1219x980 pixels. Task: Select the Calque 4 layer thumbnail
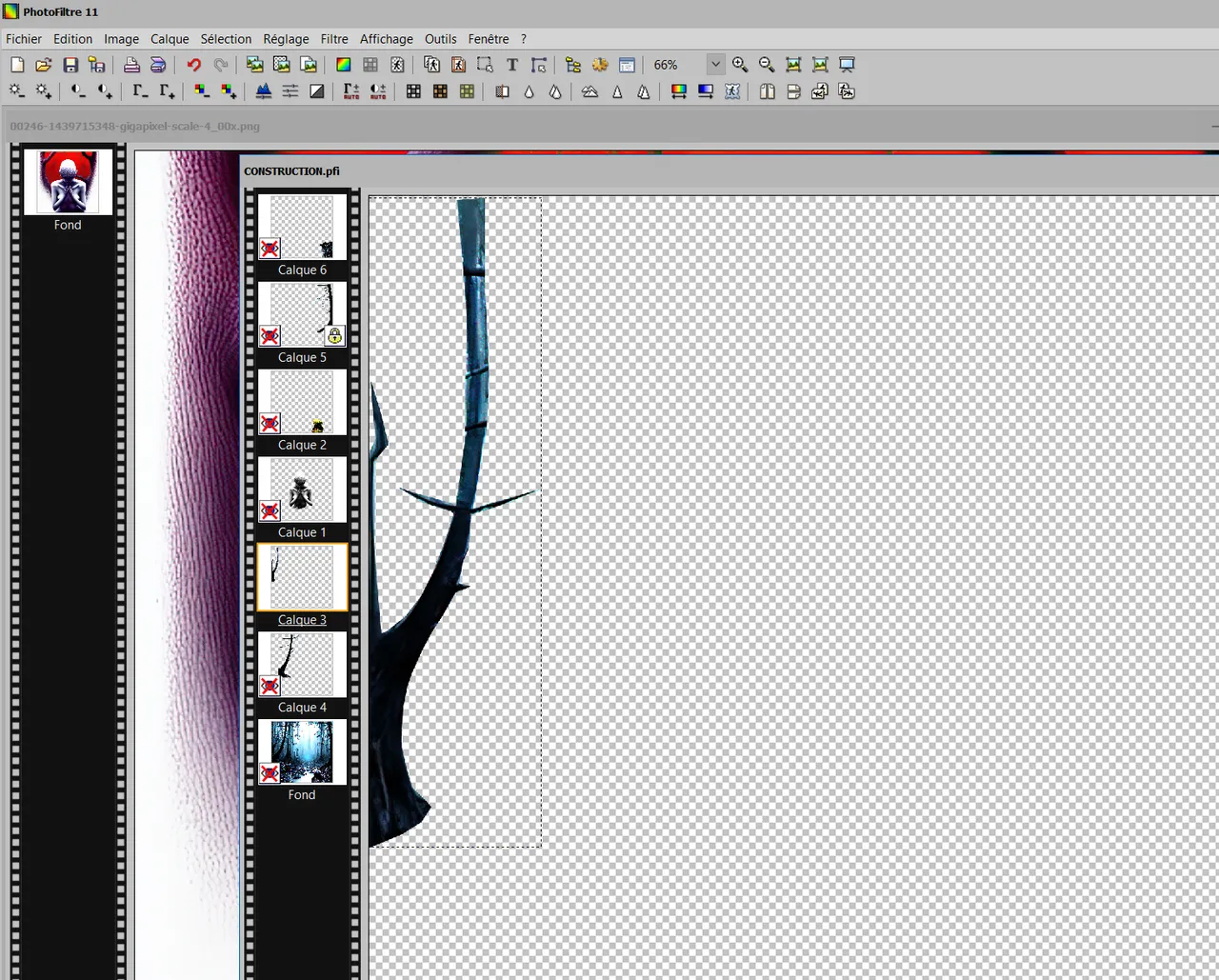(x=302, y=665)
